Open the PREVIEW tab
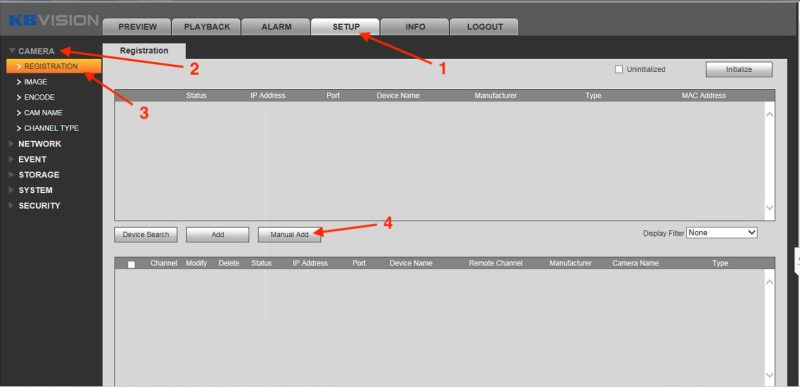The height and width of the screenshot is (387, 800). [x=137, y=27]
